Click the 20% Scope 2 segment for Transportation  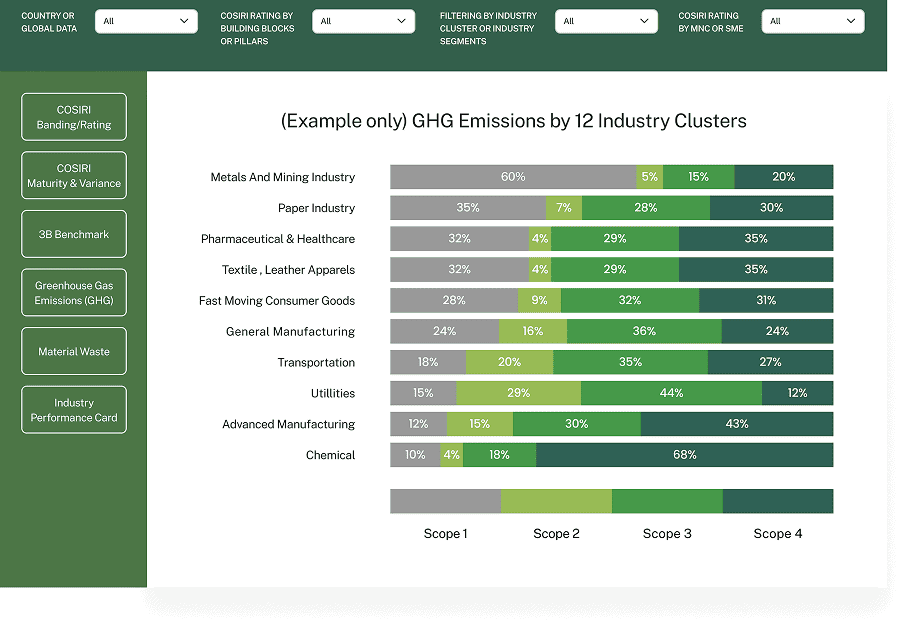point(509,362)
